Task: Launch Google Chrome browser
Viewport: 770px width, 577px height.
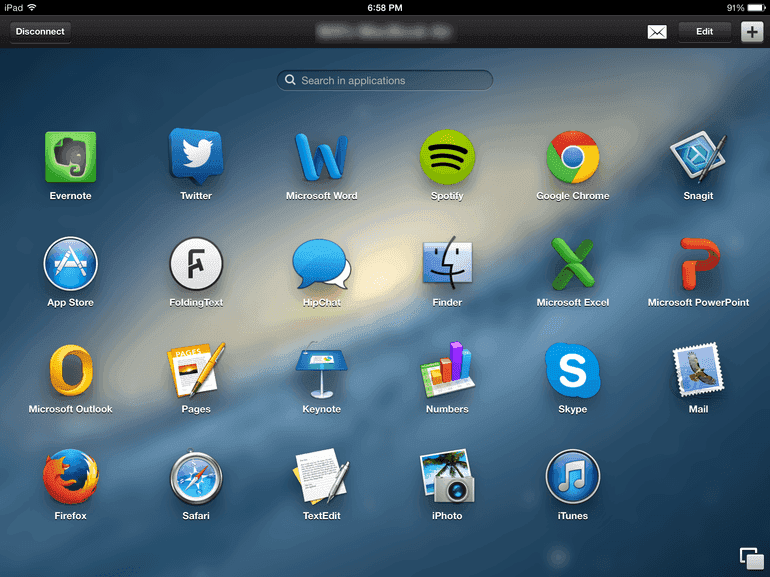Action: click(572, 158)
